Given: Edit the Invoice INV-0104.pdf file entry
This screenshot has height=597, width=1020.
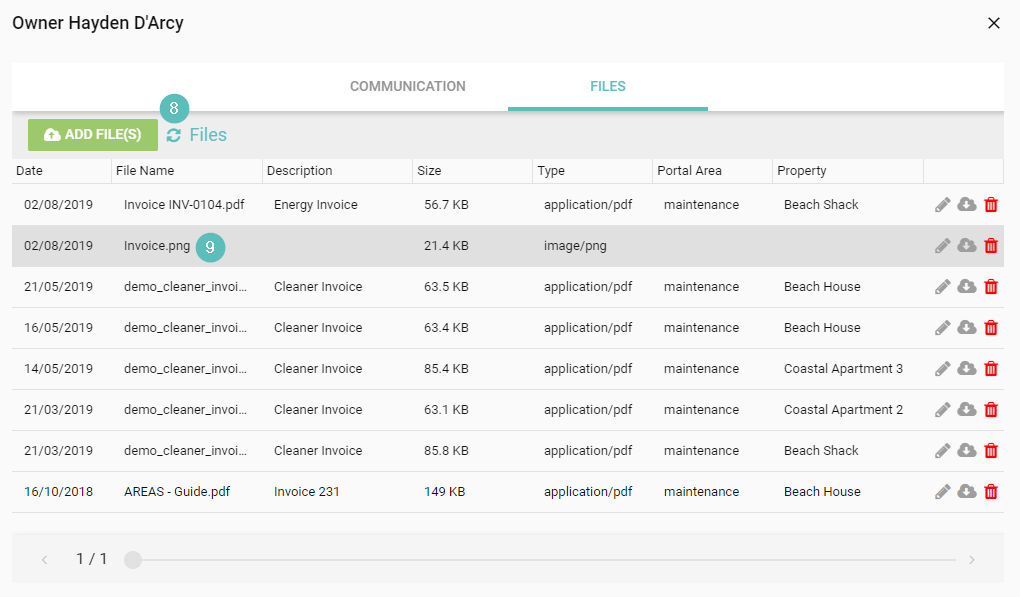Looking at the screenshot, I should pos(942,205).
